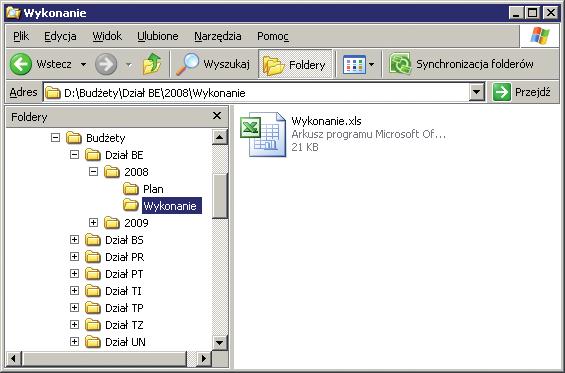This screenshot has width=565, height=373.
Task: Collapse the 2008 tree node
Action: point(93,172)
